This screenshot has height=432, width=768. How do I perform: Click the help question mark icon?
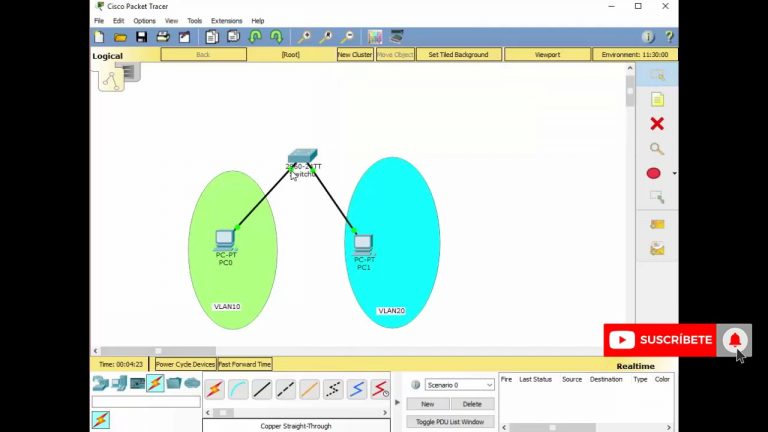coord(669,37)
